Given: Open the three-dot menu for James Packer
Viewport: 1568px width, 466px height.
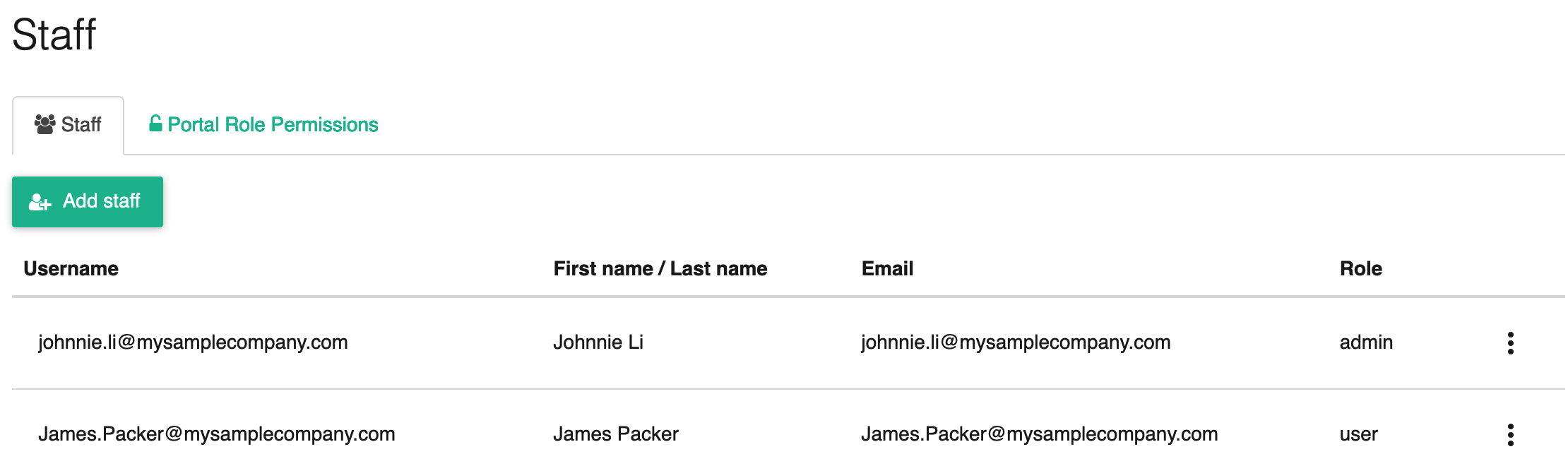Looking at the screenshot, I should (1510, 435).
